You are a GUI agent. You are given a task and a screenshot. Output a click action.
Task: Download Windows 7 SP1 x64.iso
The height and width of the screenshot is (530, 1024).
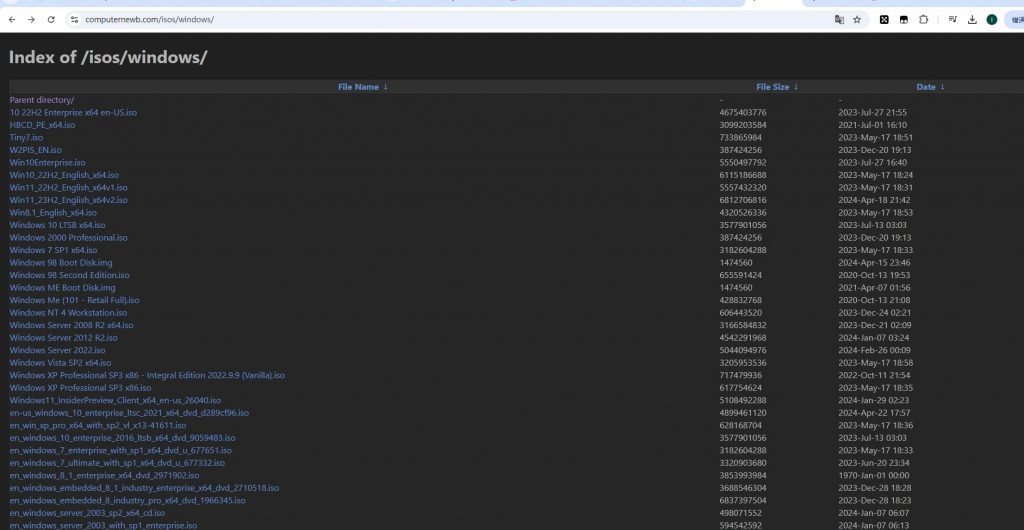(x=53, y=250)
